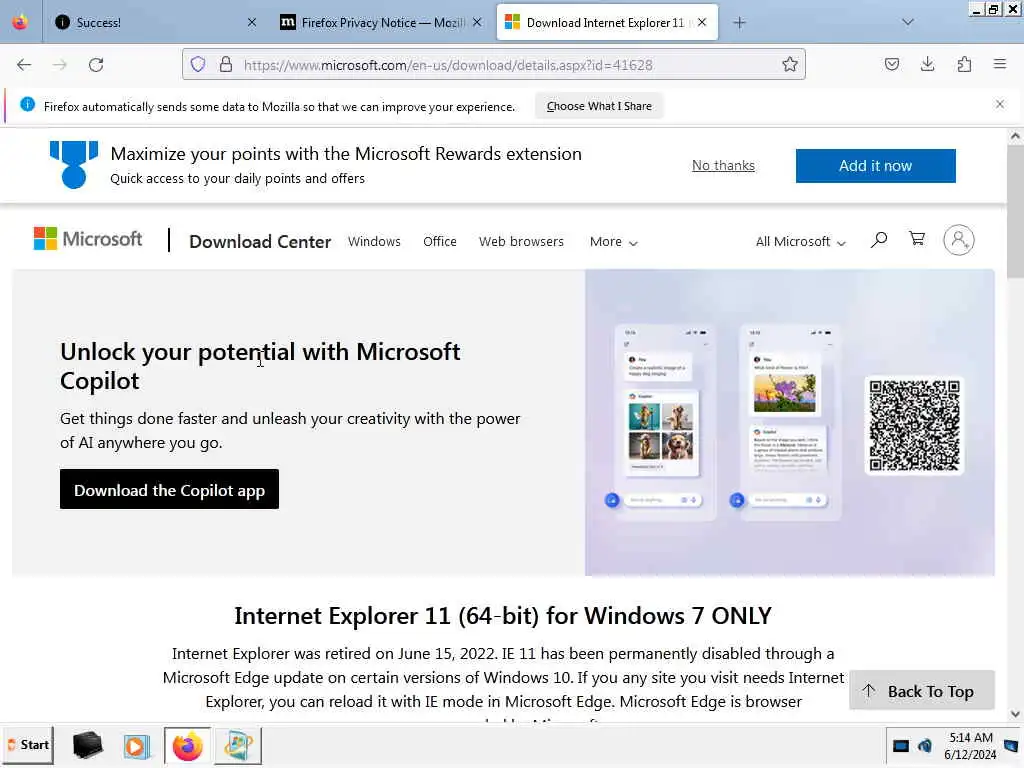Launch the media player from the taskbar
1024x768 pixels.
[x=136, y=746]
